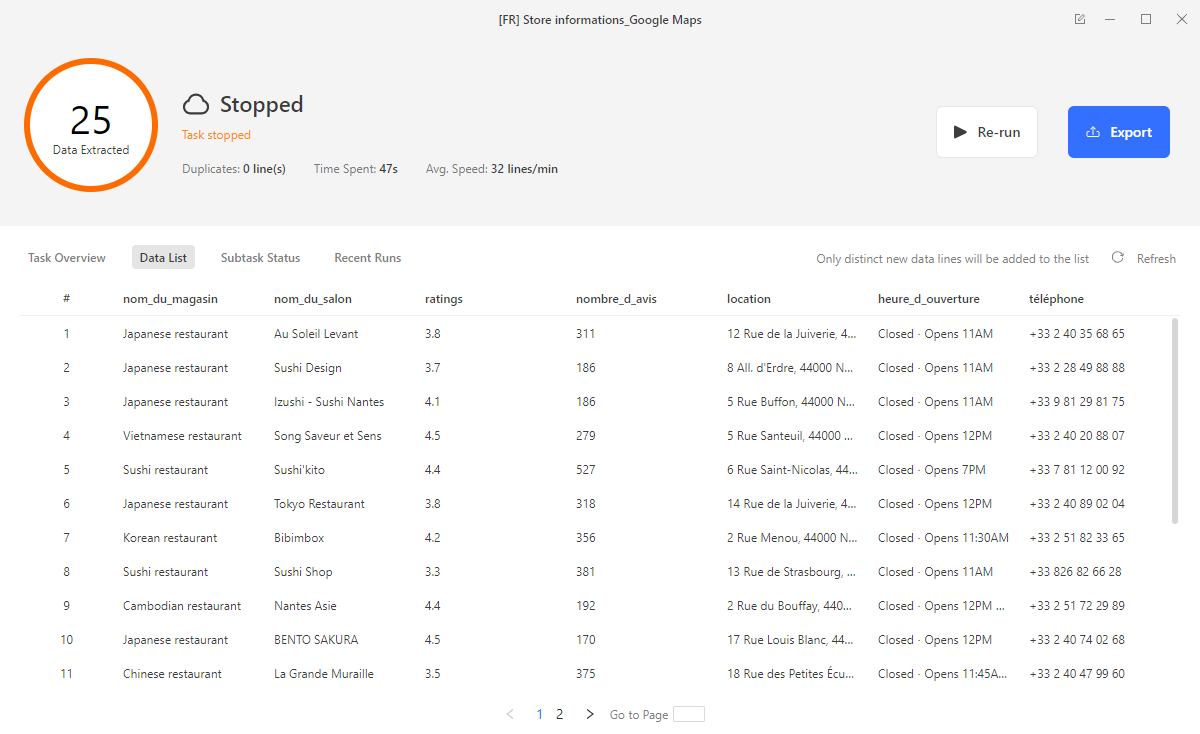Click the téléphone column header
Viewport: 1200px width, 734px height.
point(1056,299)
